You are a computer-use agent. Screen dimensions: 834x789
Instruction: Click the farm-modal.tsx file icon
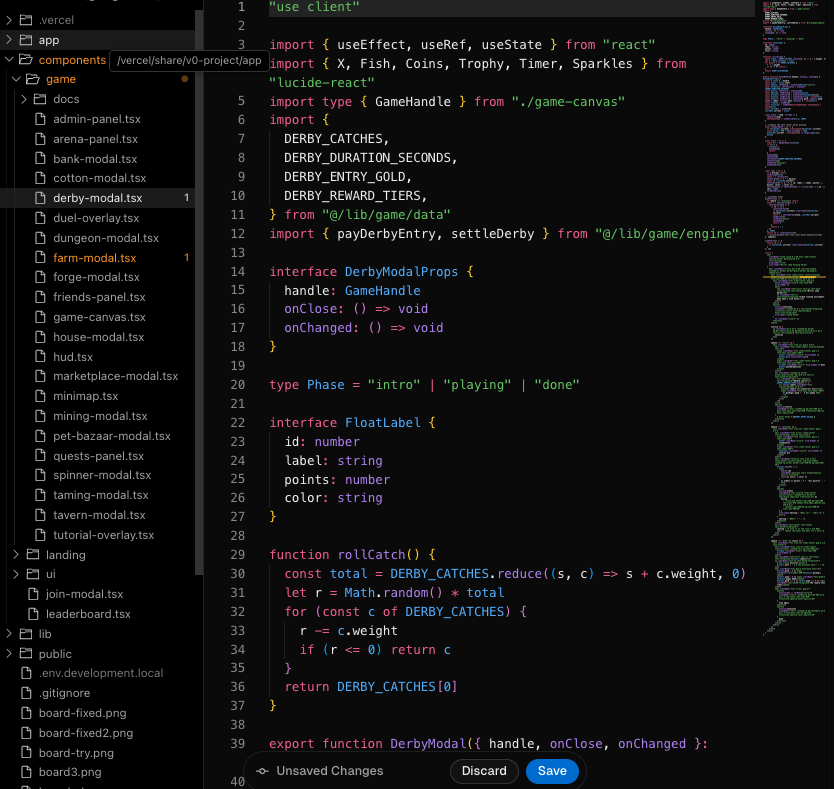[x=40, y=258]
